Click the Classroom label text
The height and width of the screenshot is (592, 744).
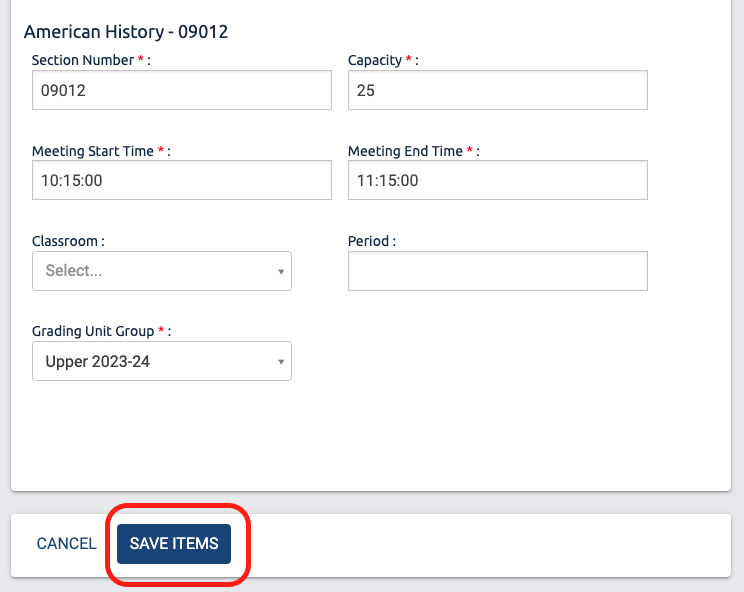(x=65, y=241)
